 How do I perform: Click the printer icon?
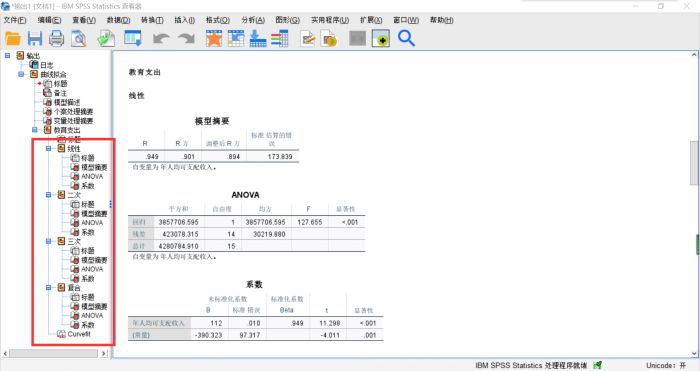[56, 39]
